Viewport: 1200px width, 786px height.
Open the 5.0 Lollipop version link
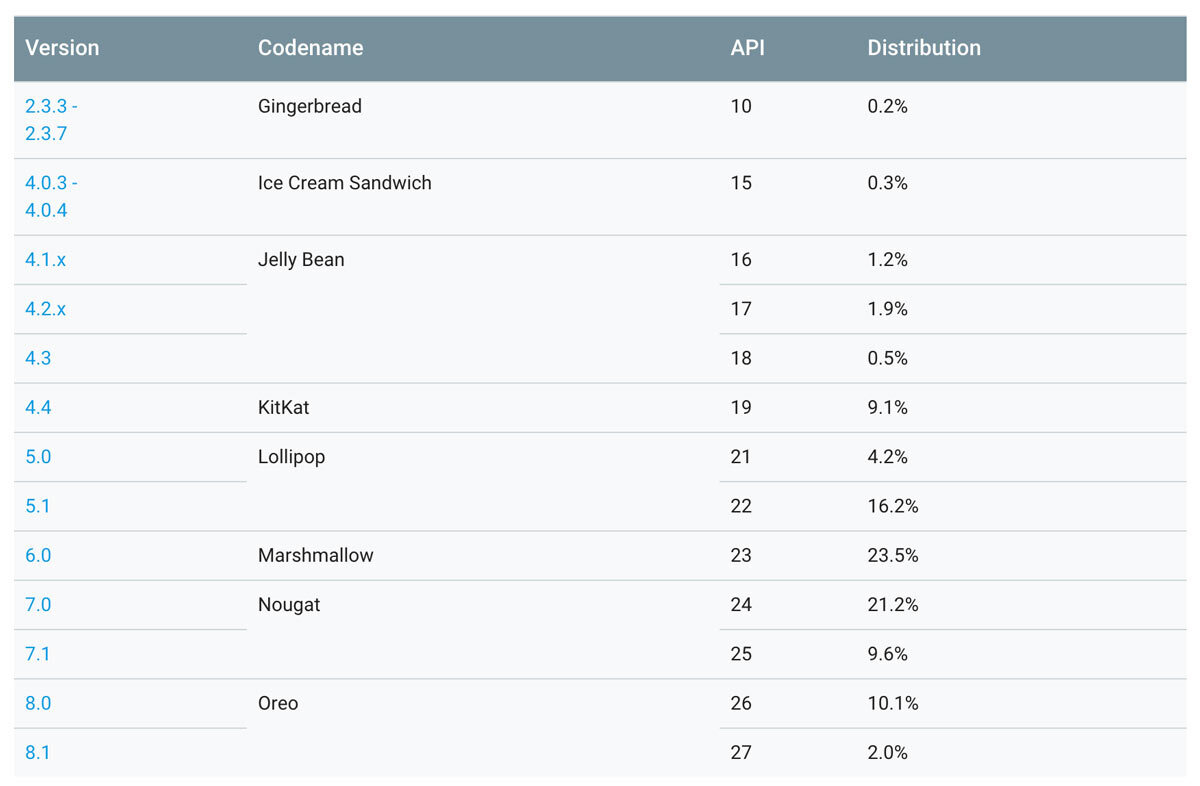point(38,457)
